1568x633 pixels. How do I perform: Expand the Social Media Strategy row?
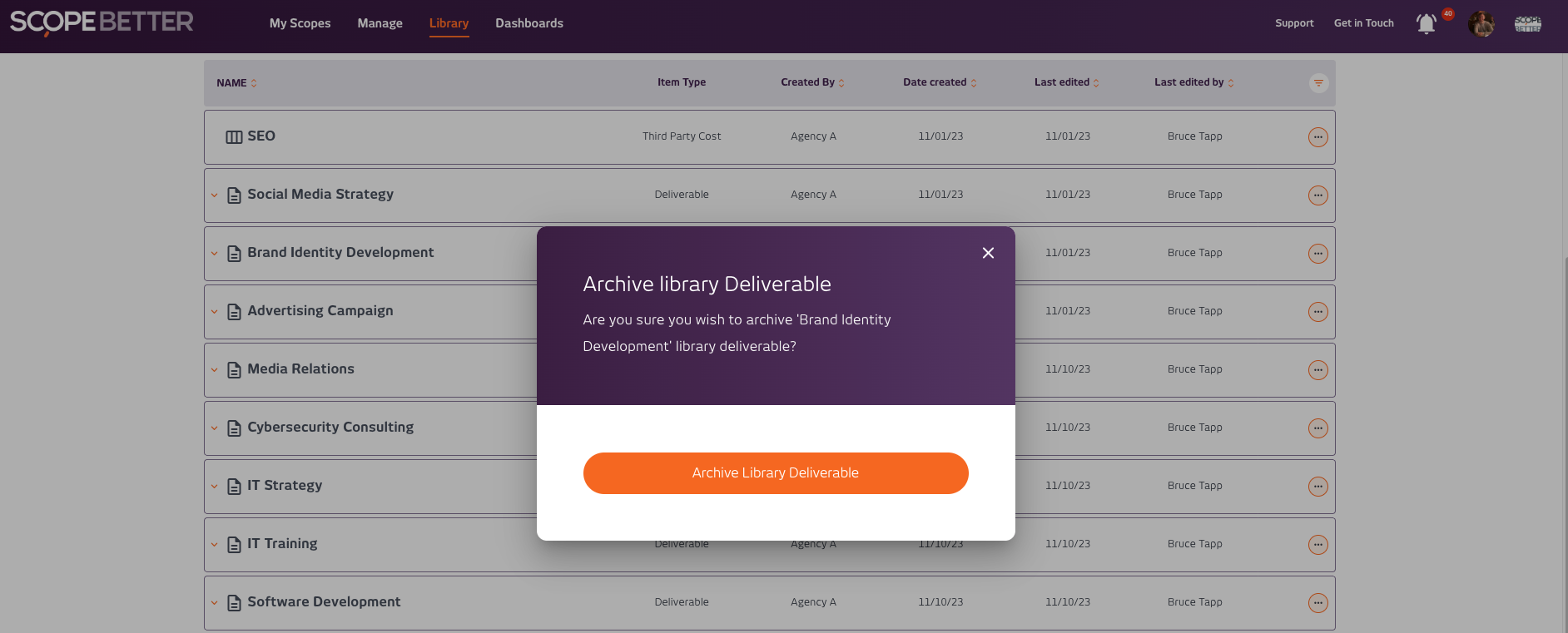pyautogui.click(x=215, y=195)
